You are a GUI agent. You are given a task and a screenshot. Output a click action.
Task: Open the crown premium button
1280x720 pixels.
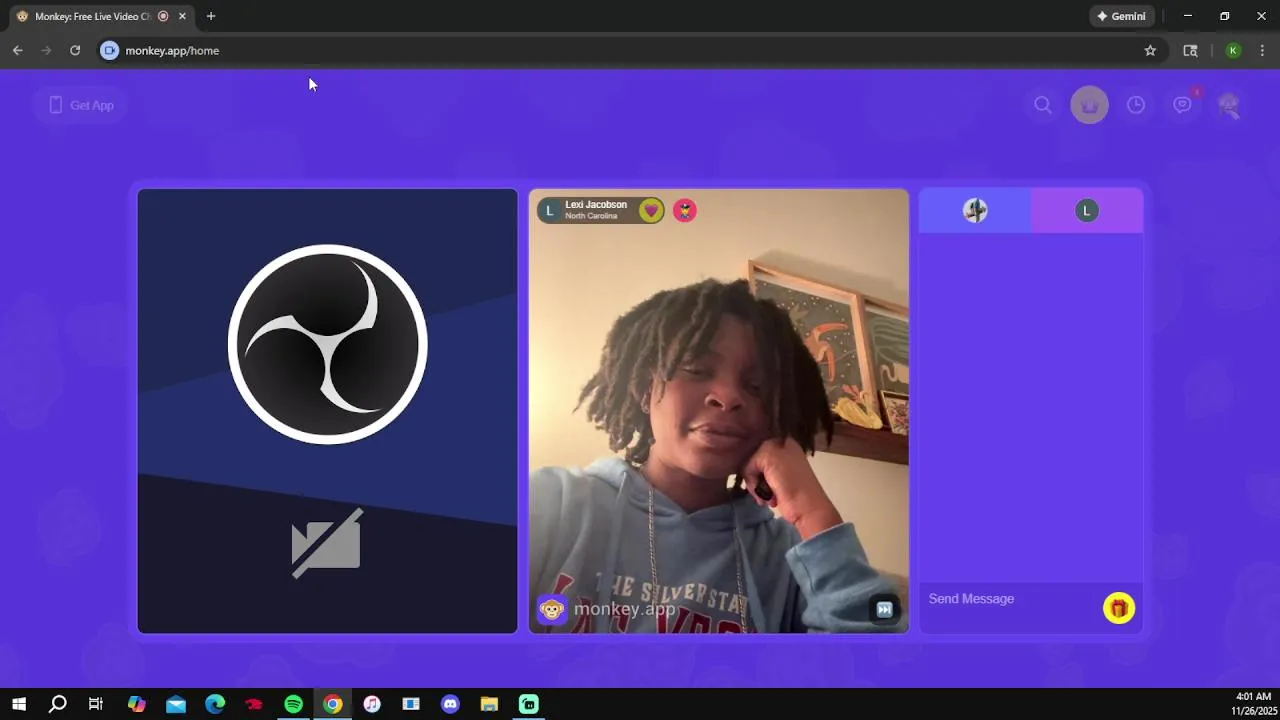point(1089,105)
